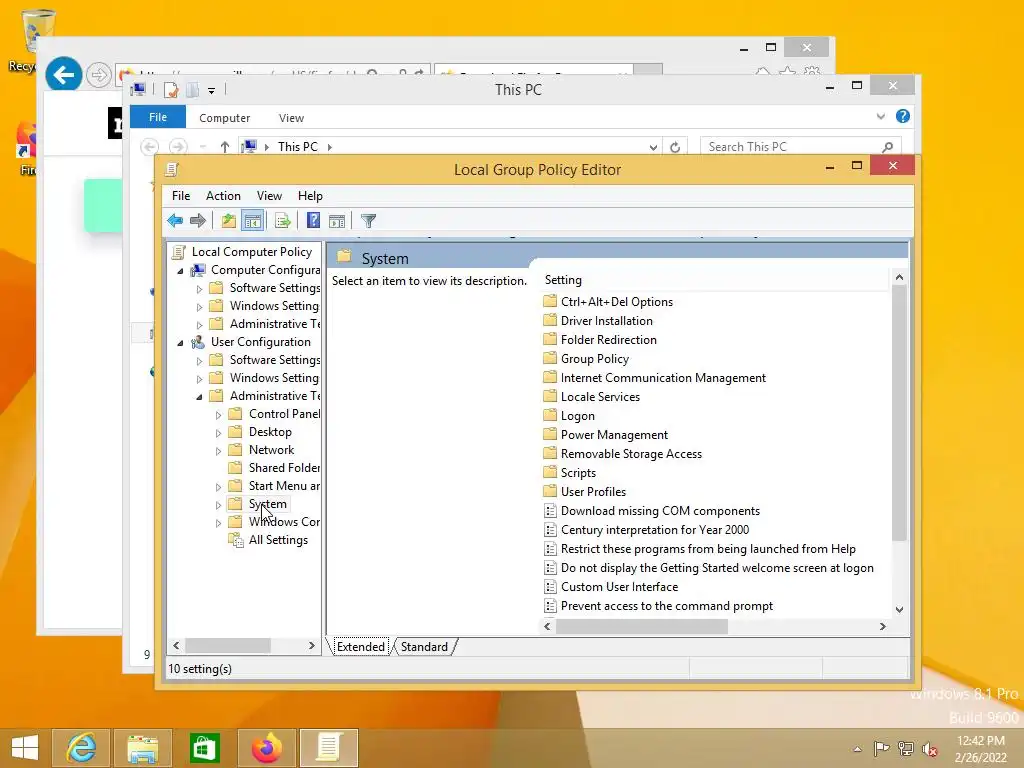
Task: Click the Start button on the taskbar
Action: [25, 748]
